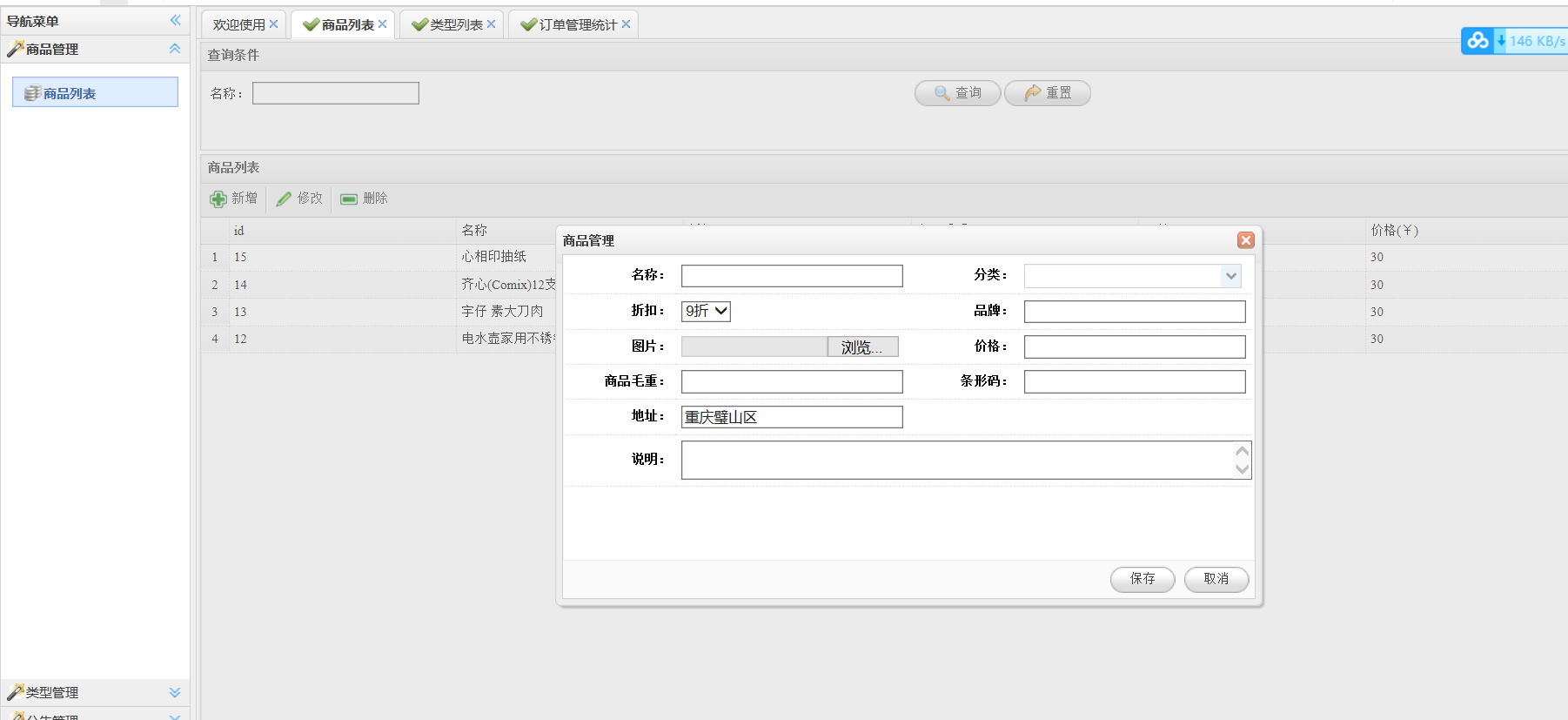
Task: Collapse the 导航菜单 sidebar
Action: pyautogui.click(x=175, y=20)
